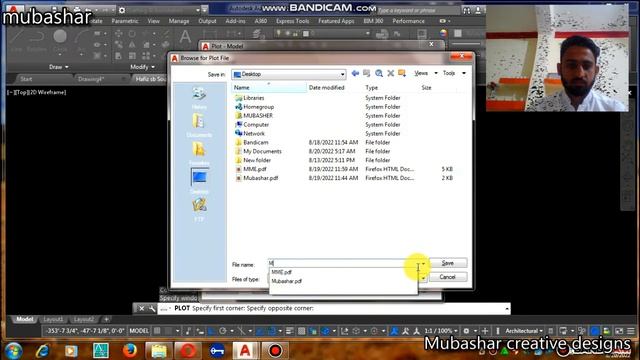Viewport: 640px width, 360px height.
Task: Click the Create New Folder icon
Action: (402, 73)
